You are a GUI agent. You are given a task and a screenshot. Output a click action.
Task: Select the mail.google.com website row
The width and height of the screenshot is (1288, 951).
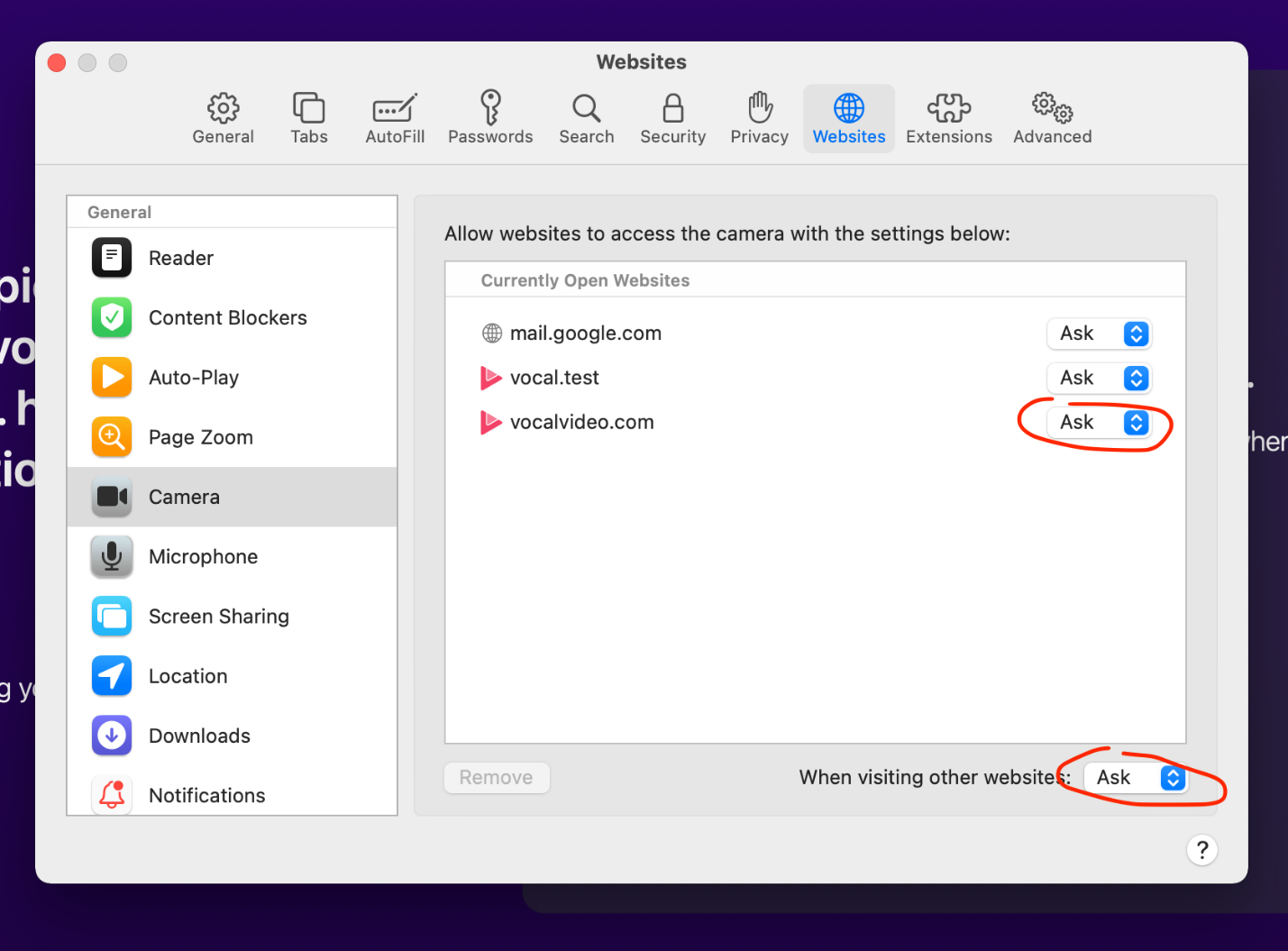tap(816, 334)
